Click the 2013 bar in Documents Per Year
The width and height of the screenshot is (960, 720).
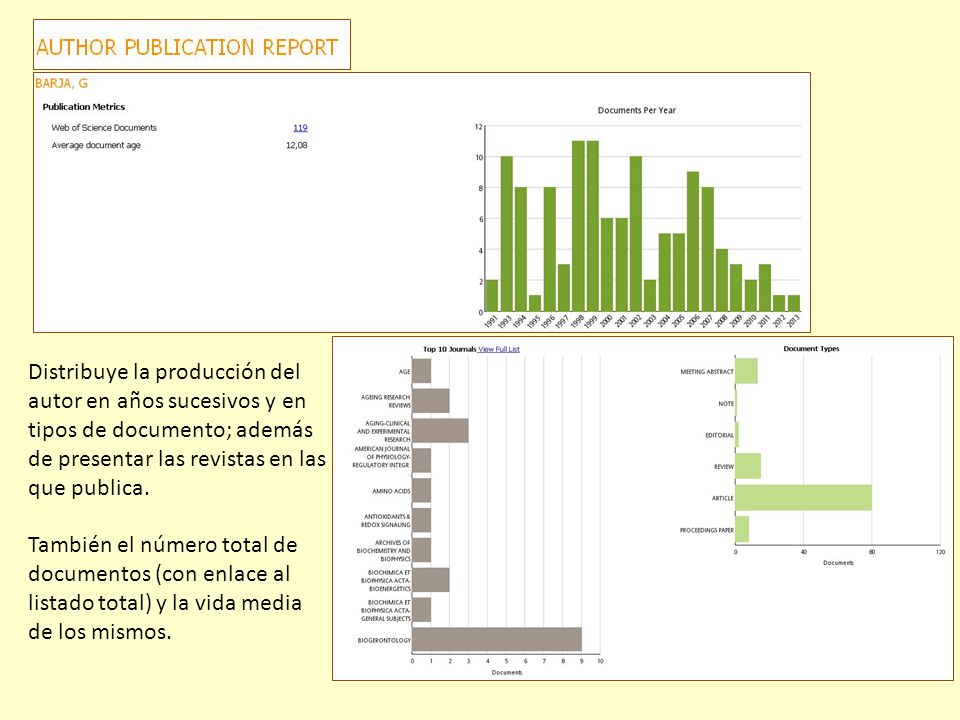793,304
